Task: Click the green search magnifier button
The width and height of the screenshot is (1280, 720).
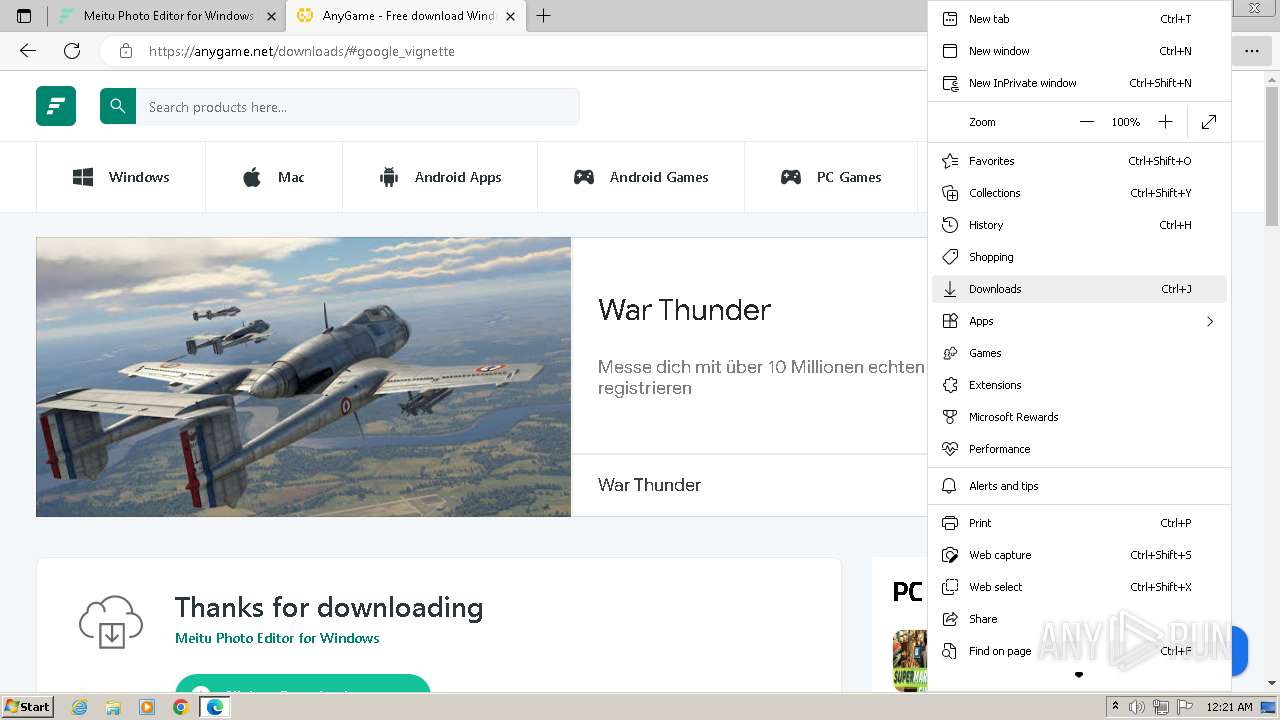Action: [x=118, y=107]
